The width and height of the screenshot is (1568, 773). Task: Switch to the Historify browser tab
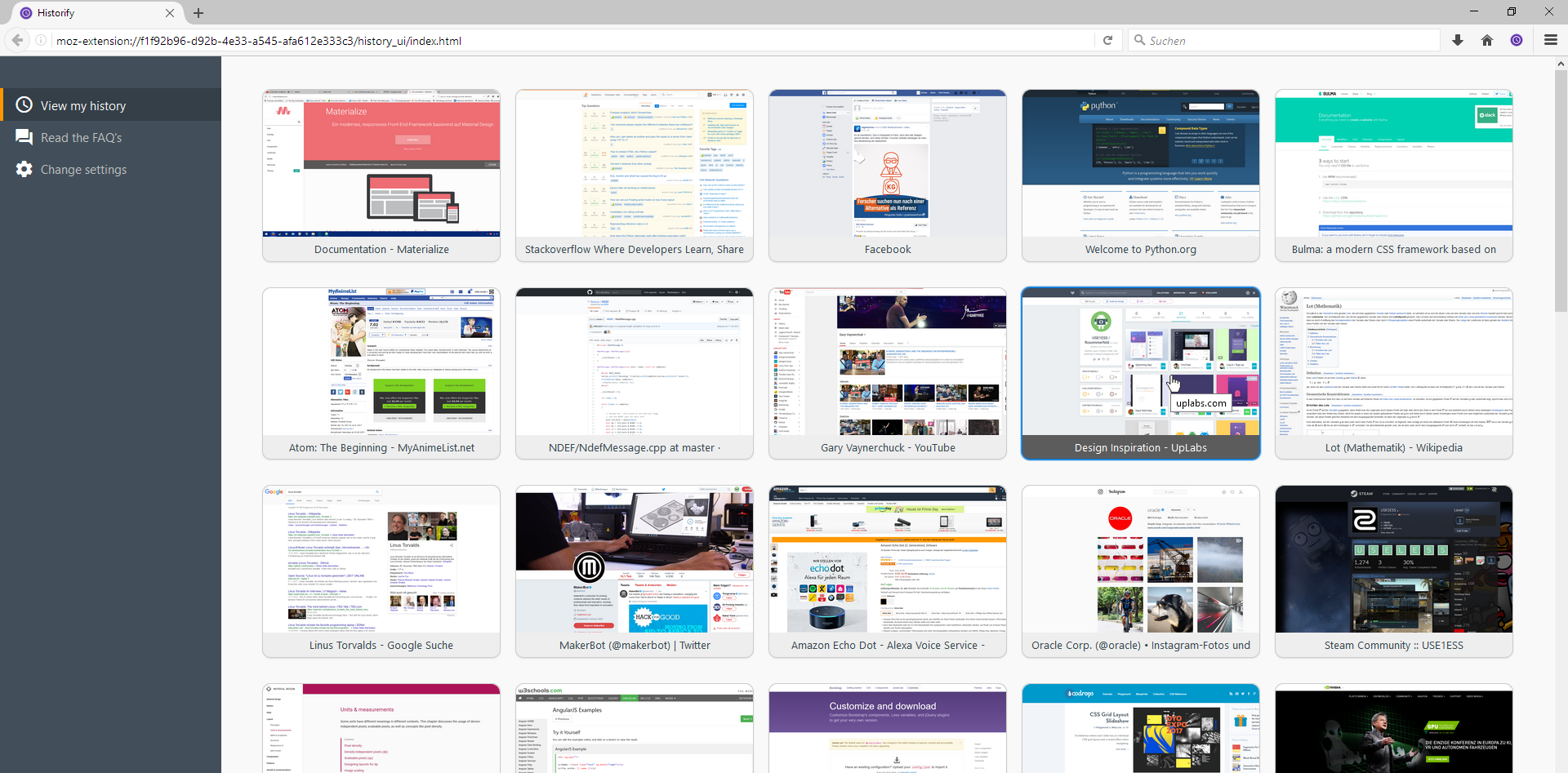[82, 13]
